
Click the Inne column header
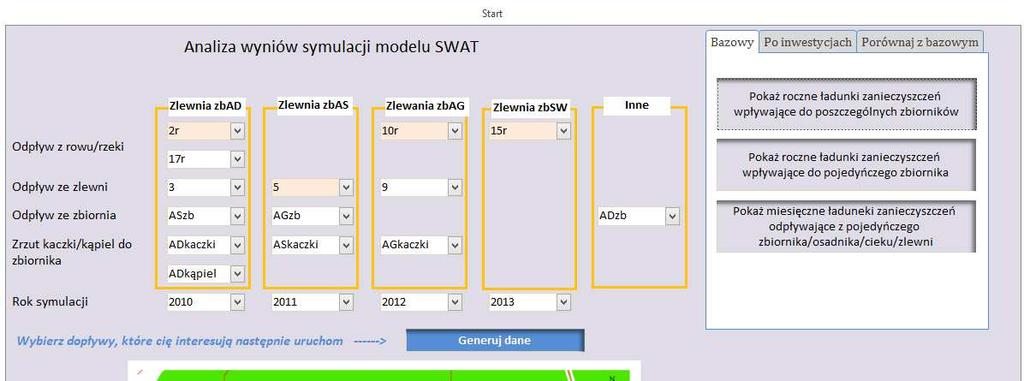point(637,105)
